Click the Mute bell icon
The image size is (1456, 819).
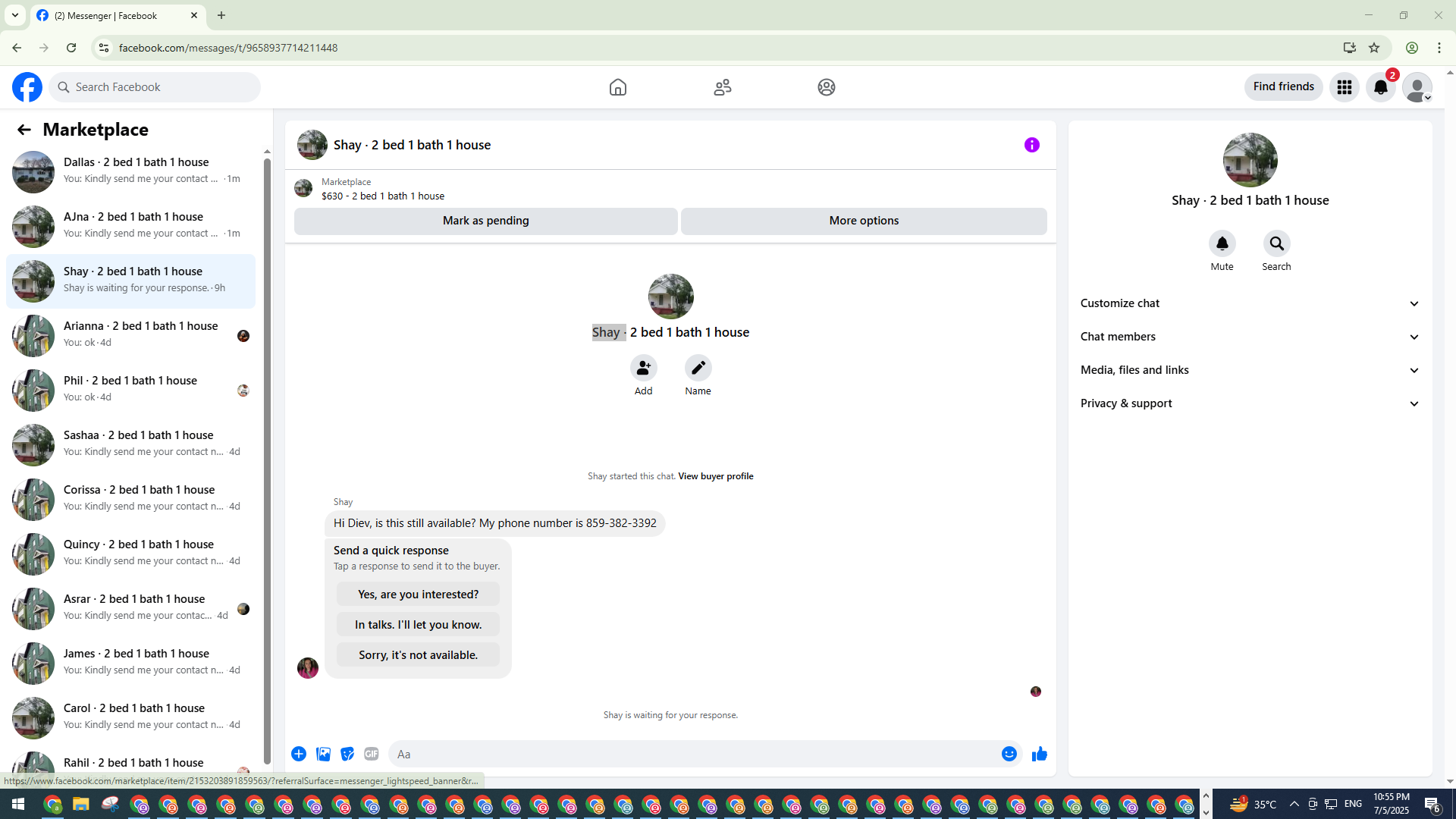pyautogui.click(x=1222, y=243)
